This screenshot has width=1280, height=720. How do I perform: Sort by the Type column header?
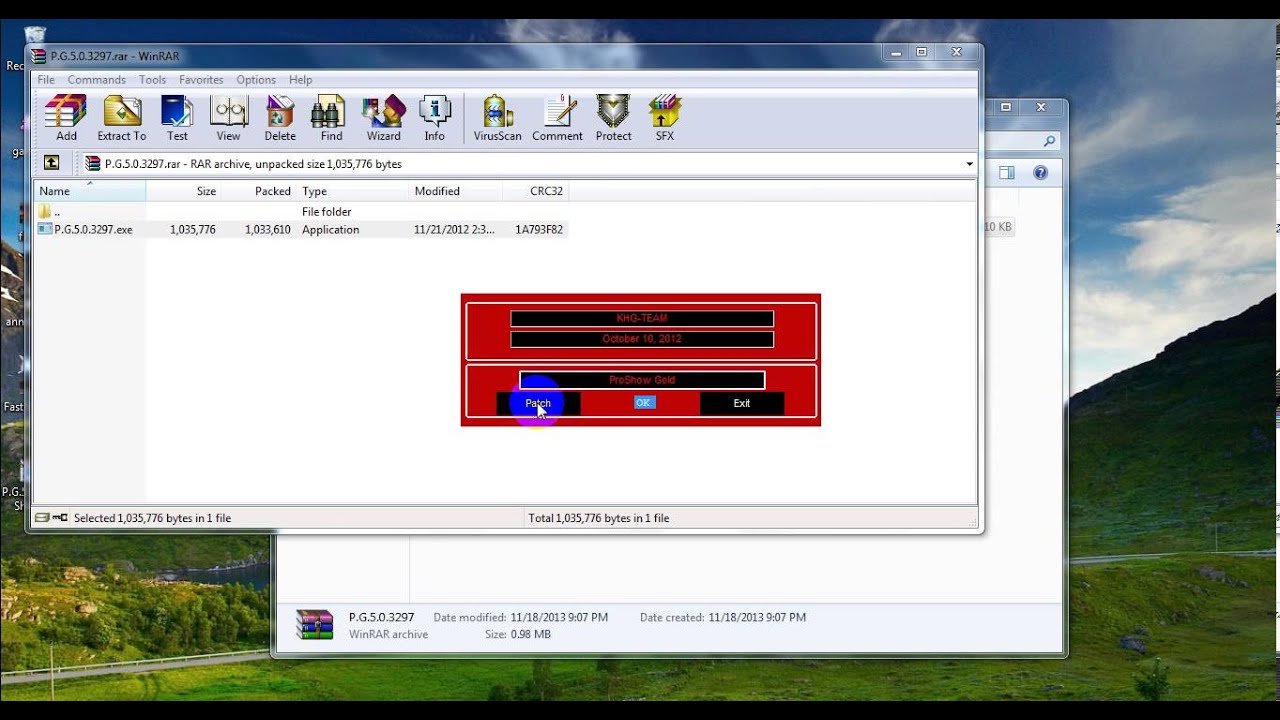(353, 191)
